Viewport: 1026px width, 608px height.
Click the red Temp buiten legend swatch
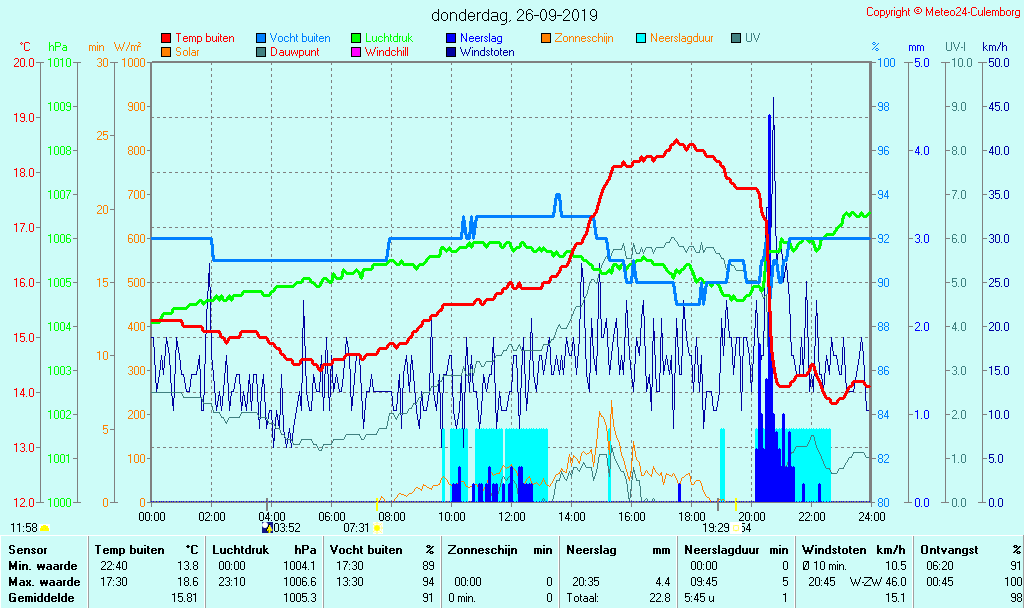(x=166, y=38)
